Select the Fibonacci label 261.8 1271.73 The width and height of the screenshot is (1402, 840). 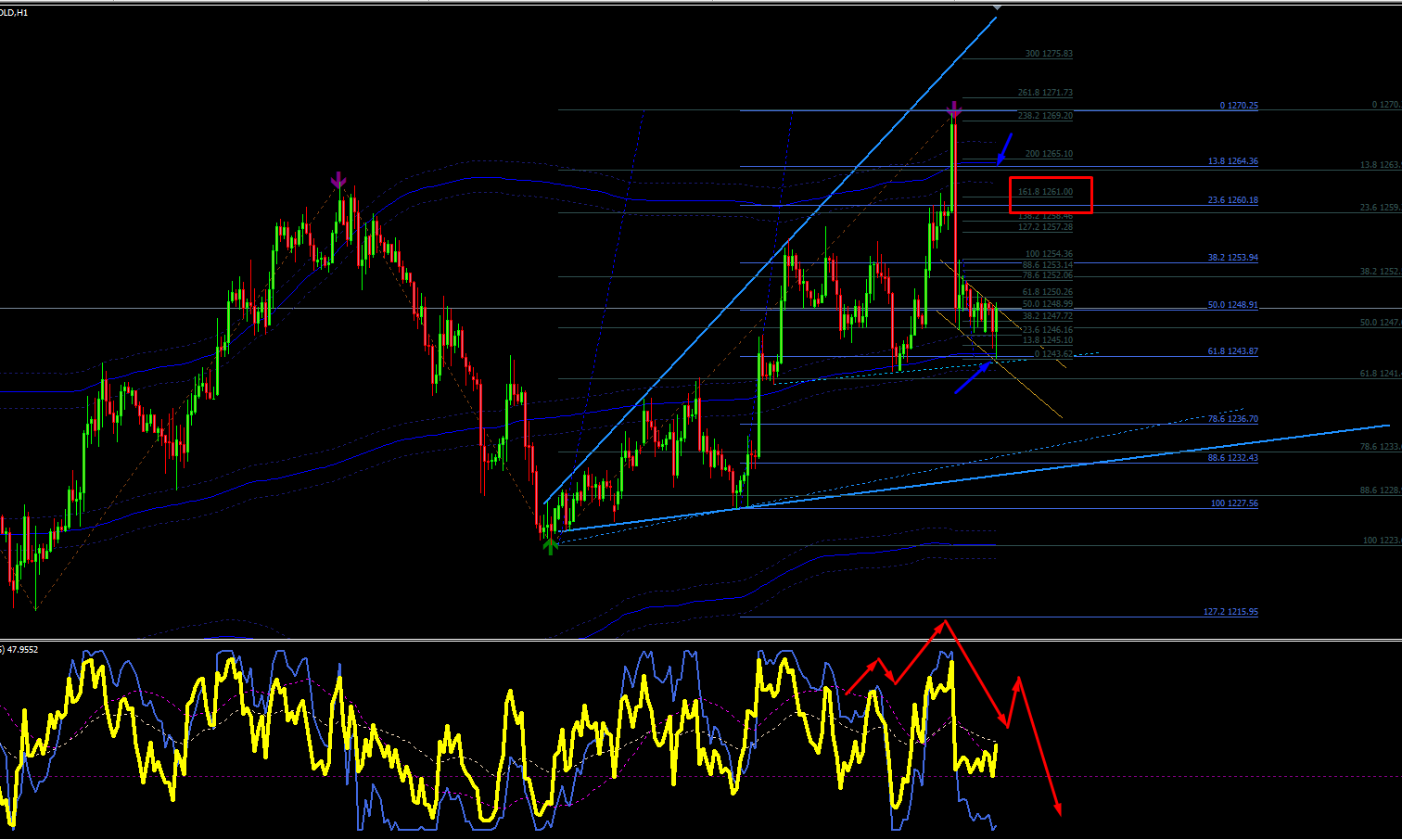coord(1045,93)
